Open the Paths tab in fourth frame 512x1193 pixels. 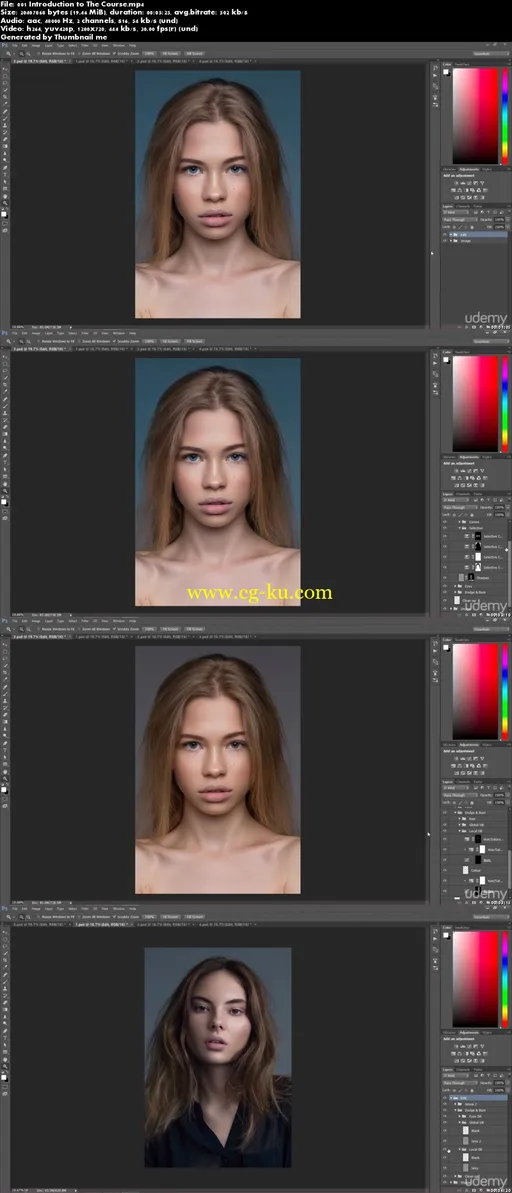[478, 1070]
